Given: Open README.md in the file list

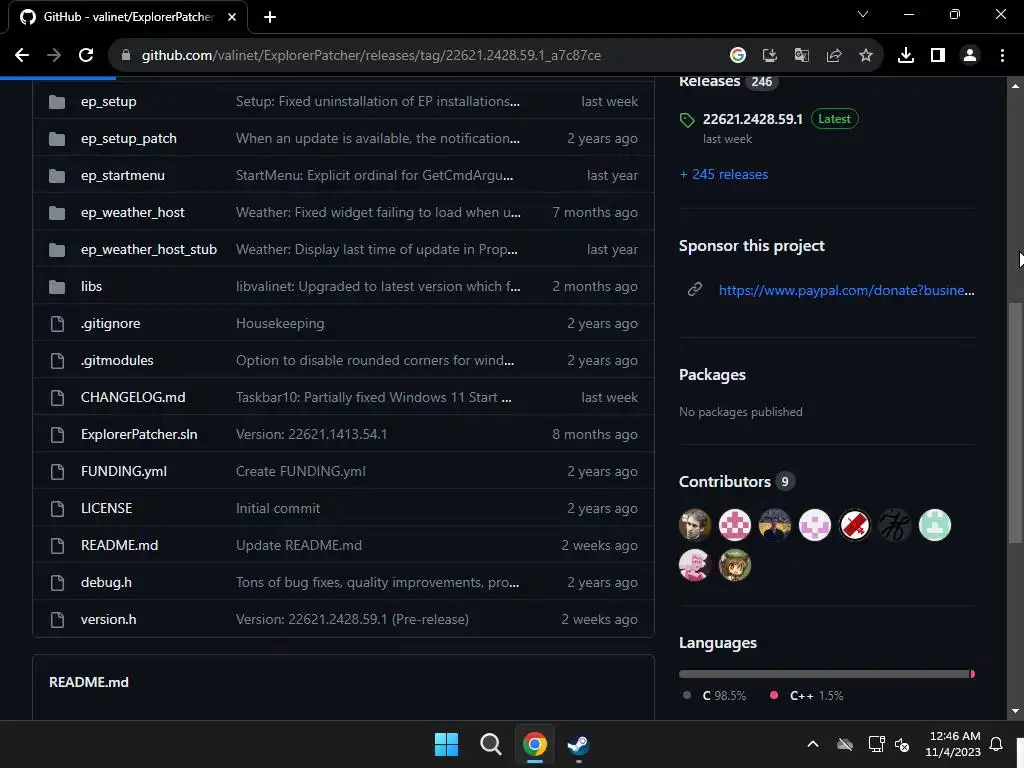Looking at the screenshot, I should [120, 545].
